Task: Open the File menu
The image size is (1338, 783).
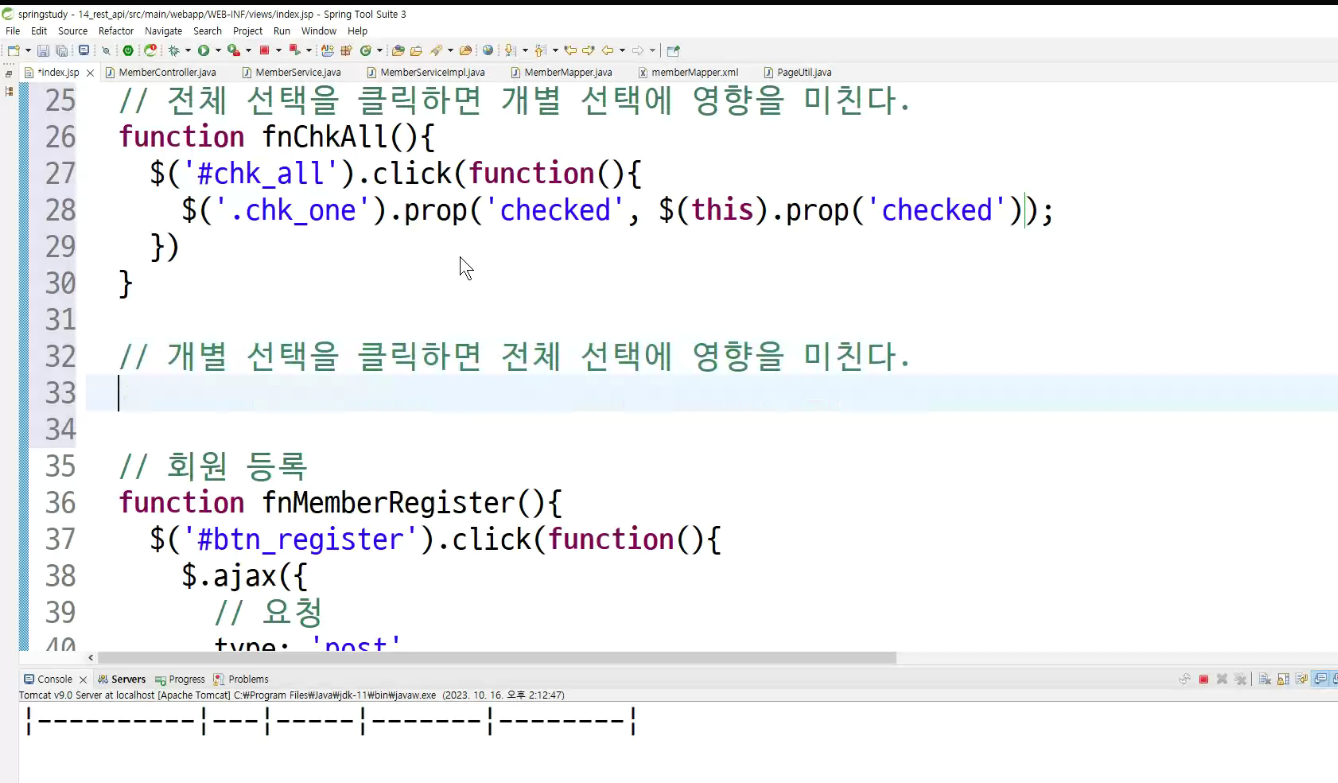Action: click(x=13, y=31)
